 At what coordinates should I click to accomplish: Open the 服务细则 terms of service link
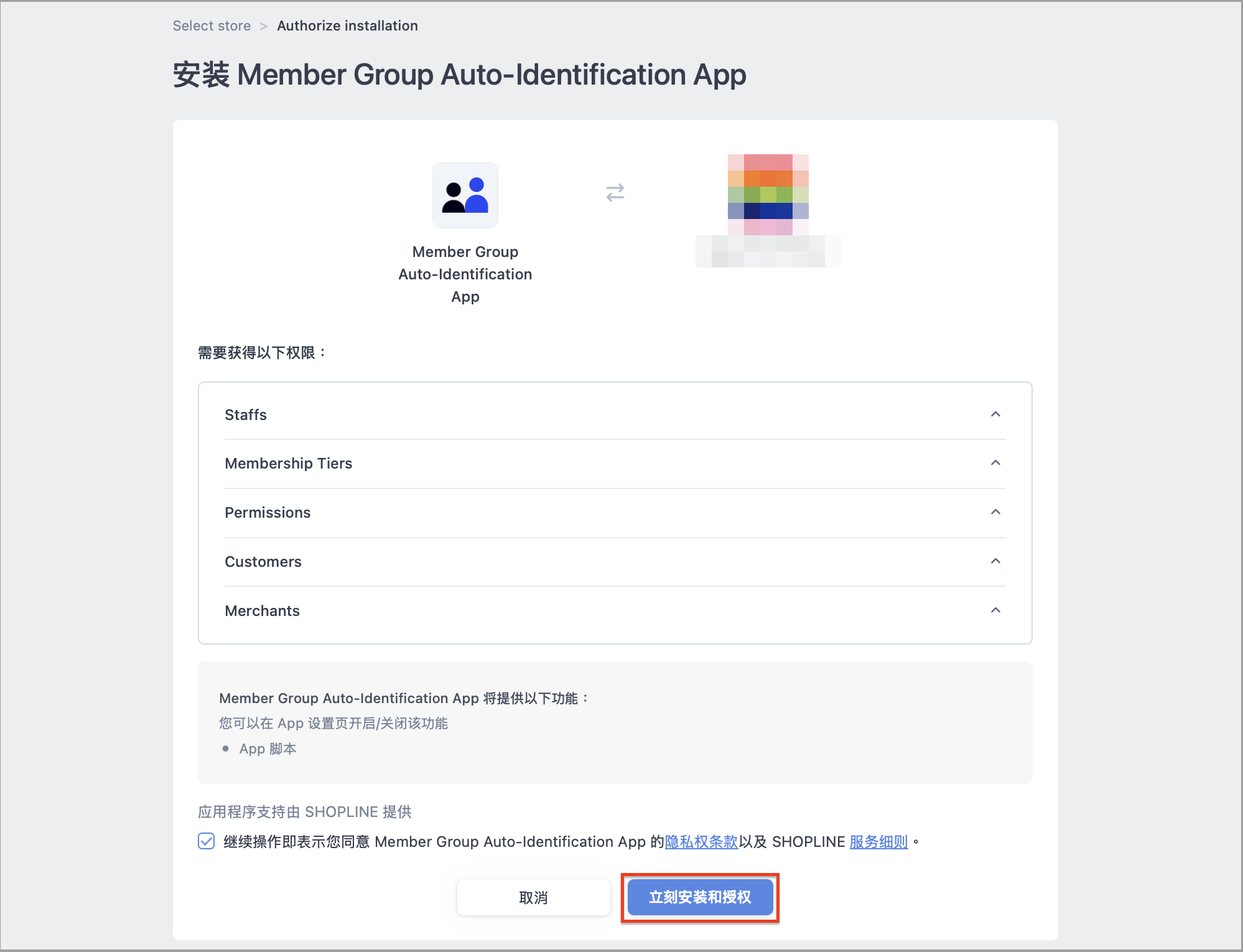pyautogui.click(x=878, y=842)
